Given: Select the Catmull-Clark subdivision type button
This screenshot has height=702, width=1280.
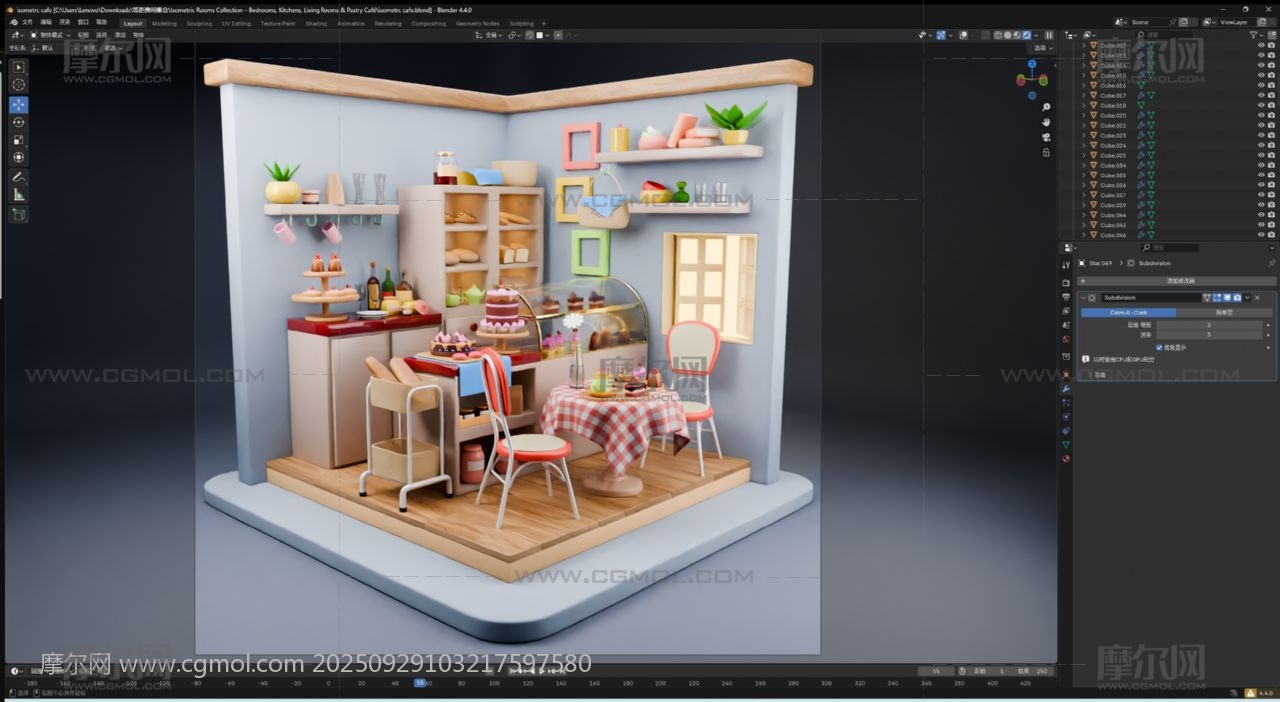Looking at the screenshot, I should pyautogui.click(x=1128, y=312).
